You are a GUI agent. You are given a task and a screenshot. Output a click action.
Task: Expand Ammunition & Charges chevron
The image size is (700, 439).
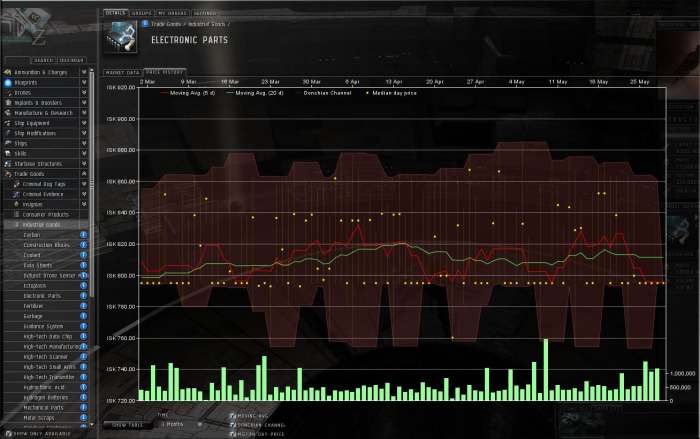pos(83,72)
